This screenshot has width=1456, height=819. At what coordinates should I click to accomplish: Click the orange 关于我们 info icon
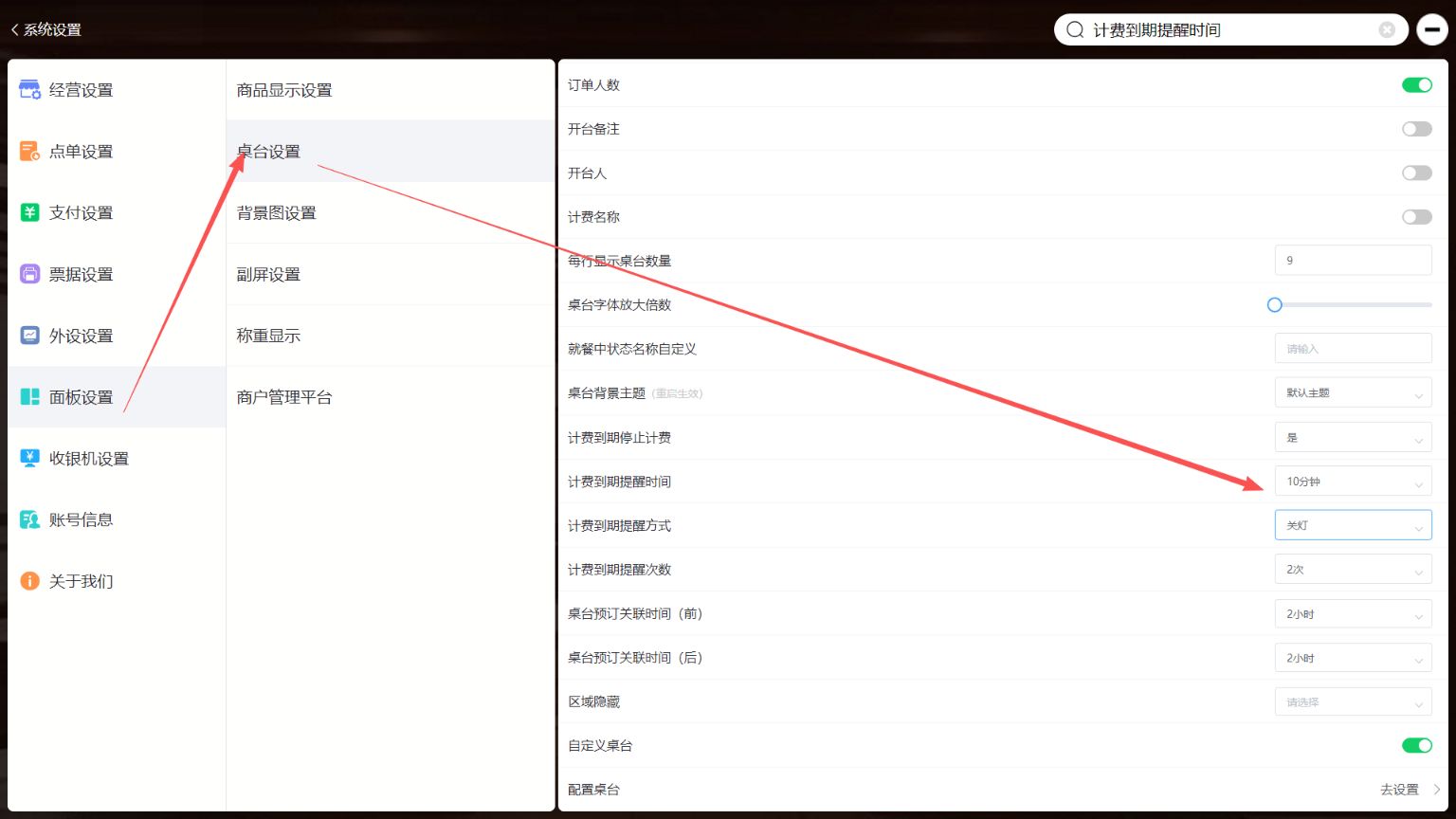[30, 581]
